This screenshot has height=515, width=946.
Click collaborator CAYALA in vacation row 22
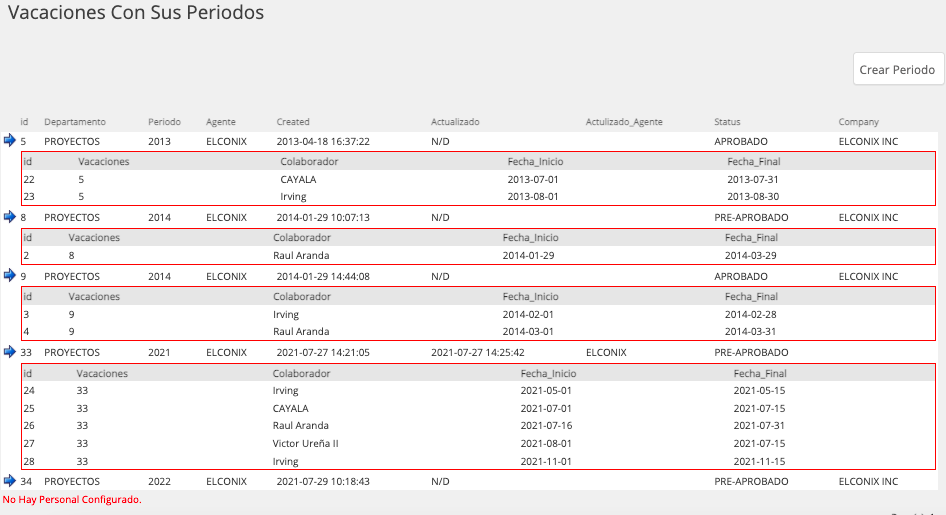coord(298,179)
